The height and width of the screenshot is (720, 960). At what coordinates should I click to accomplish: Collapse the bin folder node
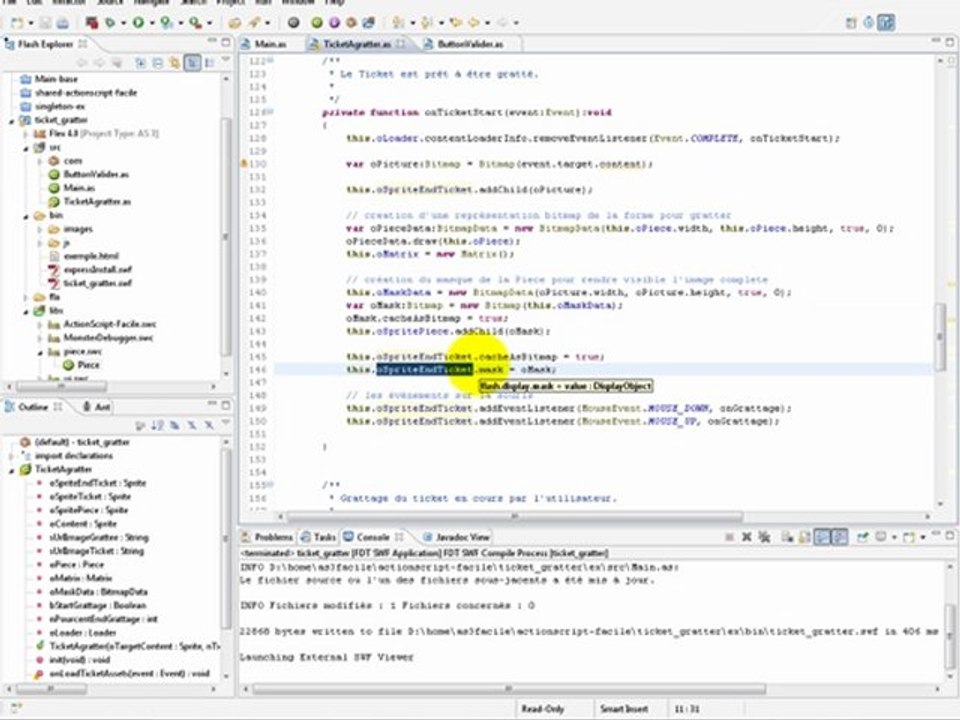tap(26, 216)
